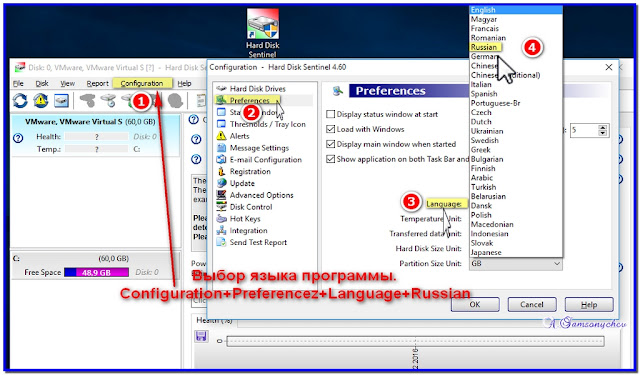Uncheck Display main window when started

click(x=331, y=144)
